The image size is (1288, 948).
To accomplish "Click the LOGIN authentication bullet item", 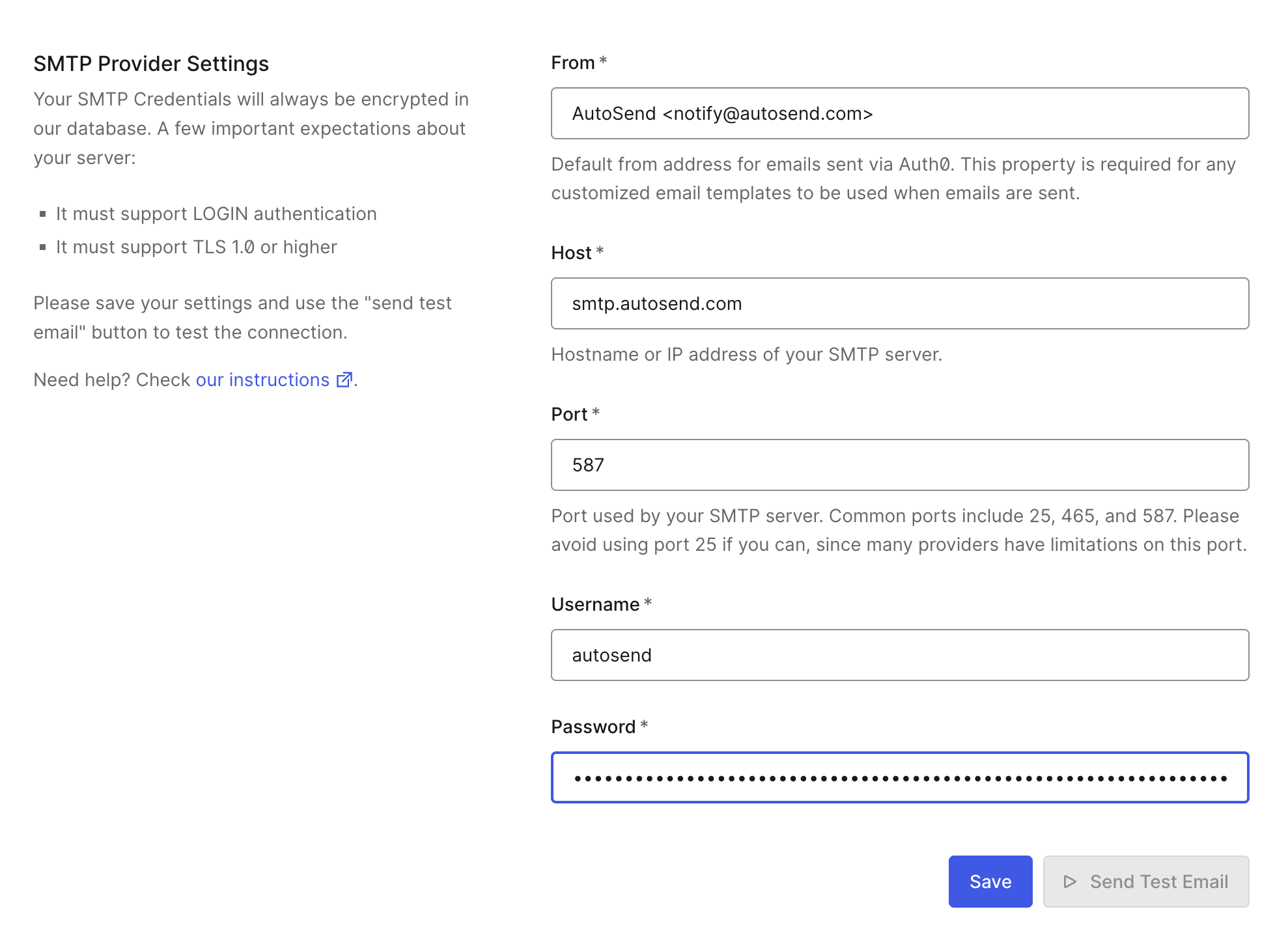I will (216, 214).
